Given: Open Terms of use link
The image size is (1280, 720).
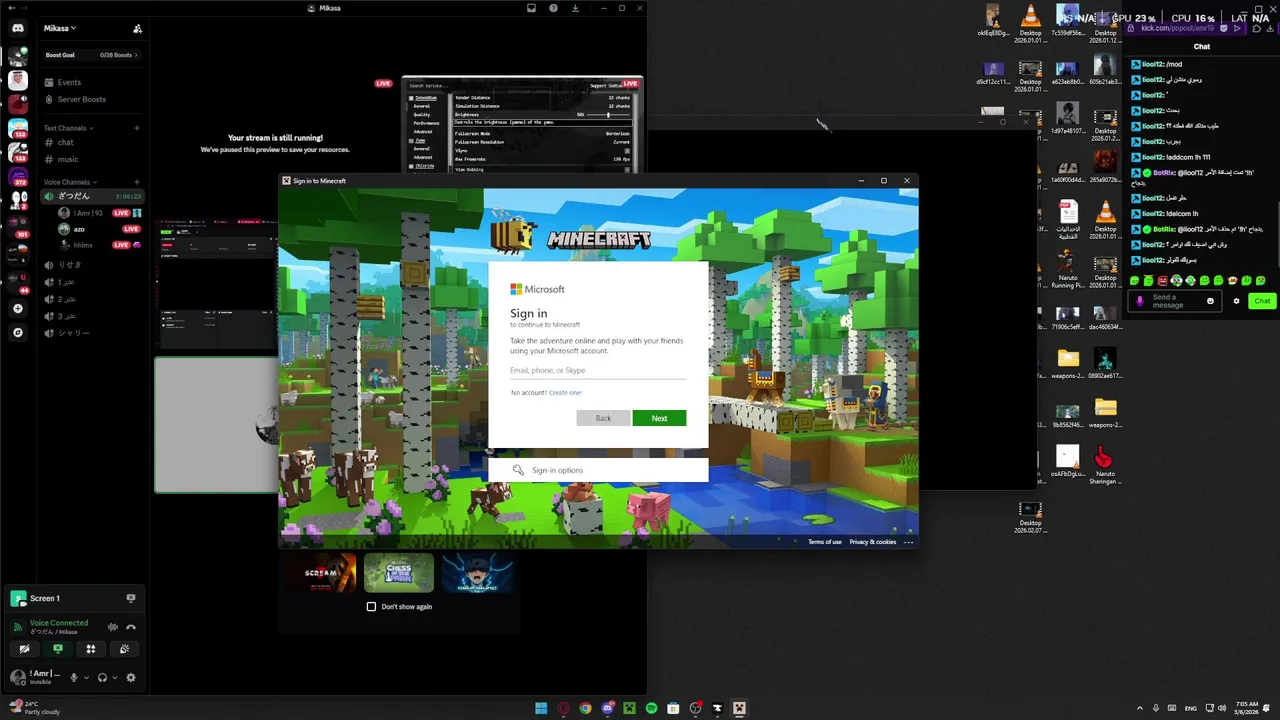Looking at the screenshot, I should pos(825,542).
